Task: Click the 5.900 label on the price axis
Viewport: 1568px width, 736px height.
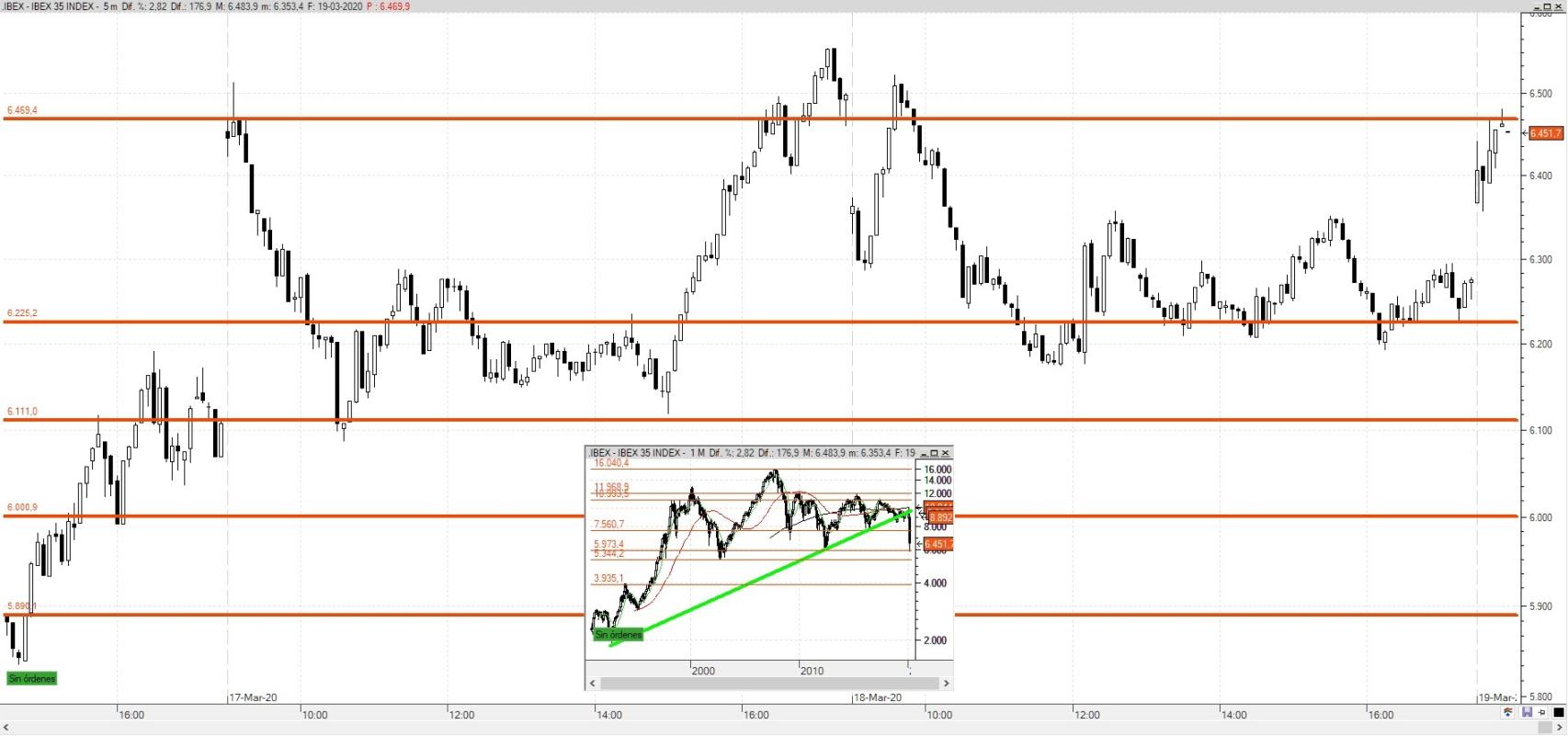Action: tap(1540, 606)
